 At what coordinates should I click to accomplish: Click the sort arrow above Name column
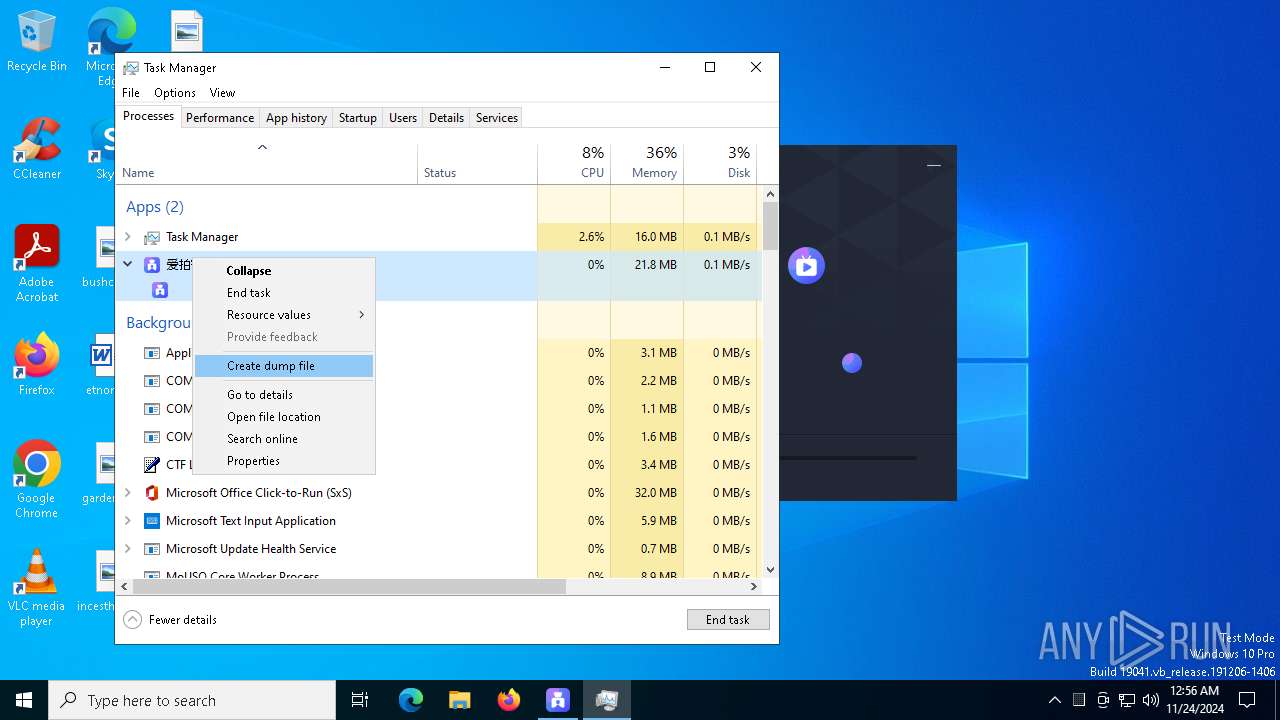click(x=262, y=148)
